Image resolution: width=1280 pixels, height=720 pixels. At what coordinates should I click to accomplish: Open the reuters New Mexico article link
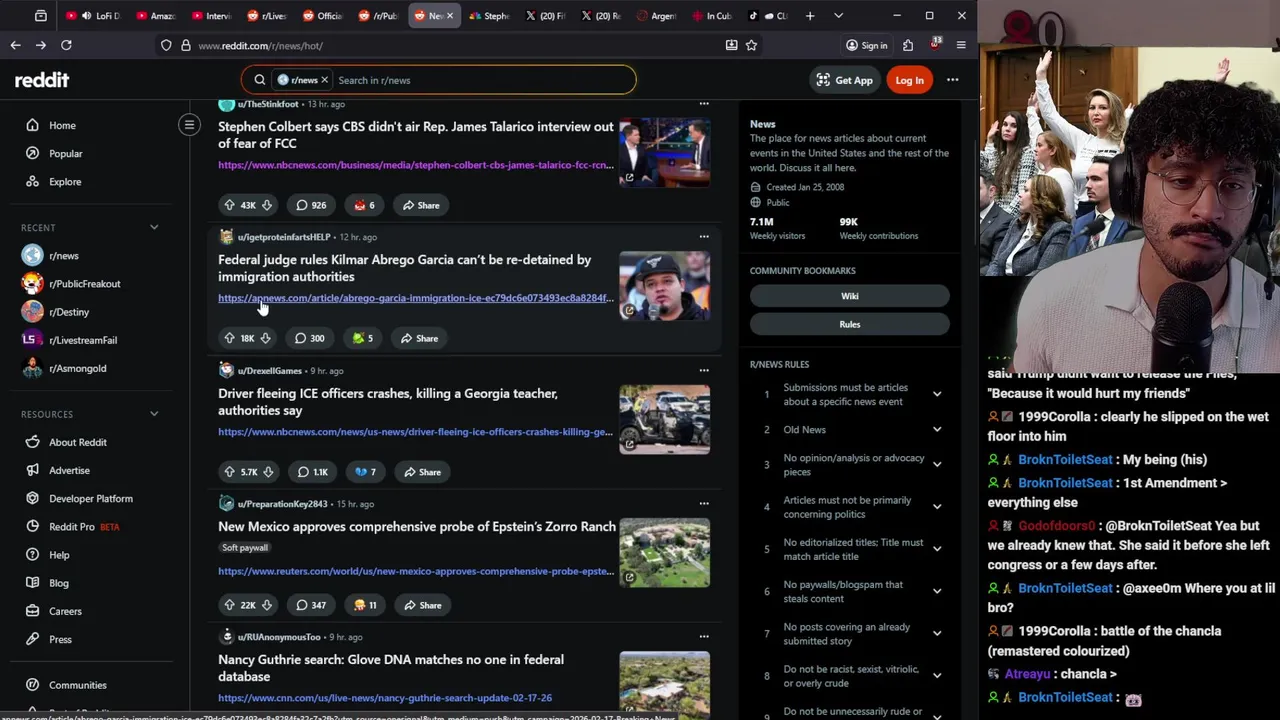416,571
